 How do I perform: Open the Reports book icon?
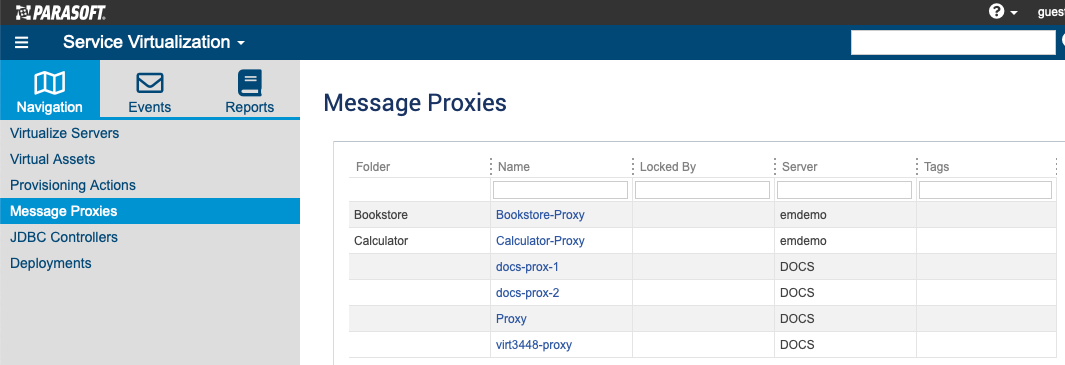coord(249,83)
